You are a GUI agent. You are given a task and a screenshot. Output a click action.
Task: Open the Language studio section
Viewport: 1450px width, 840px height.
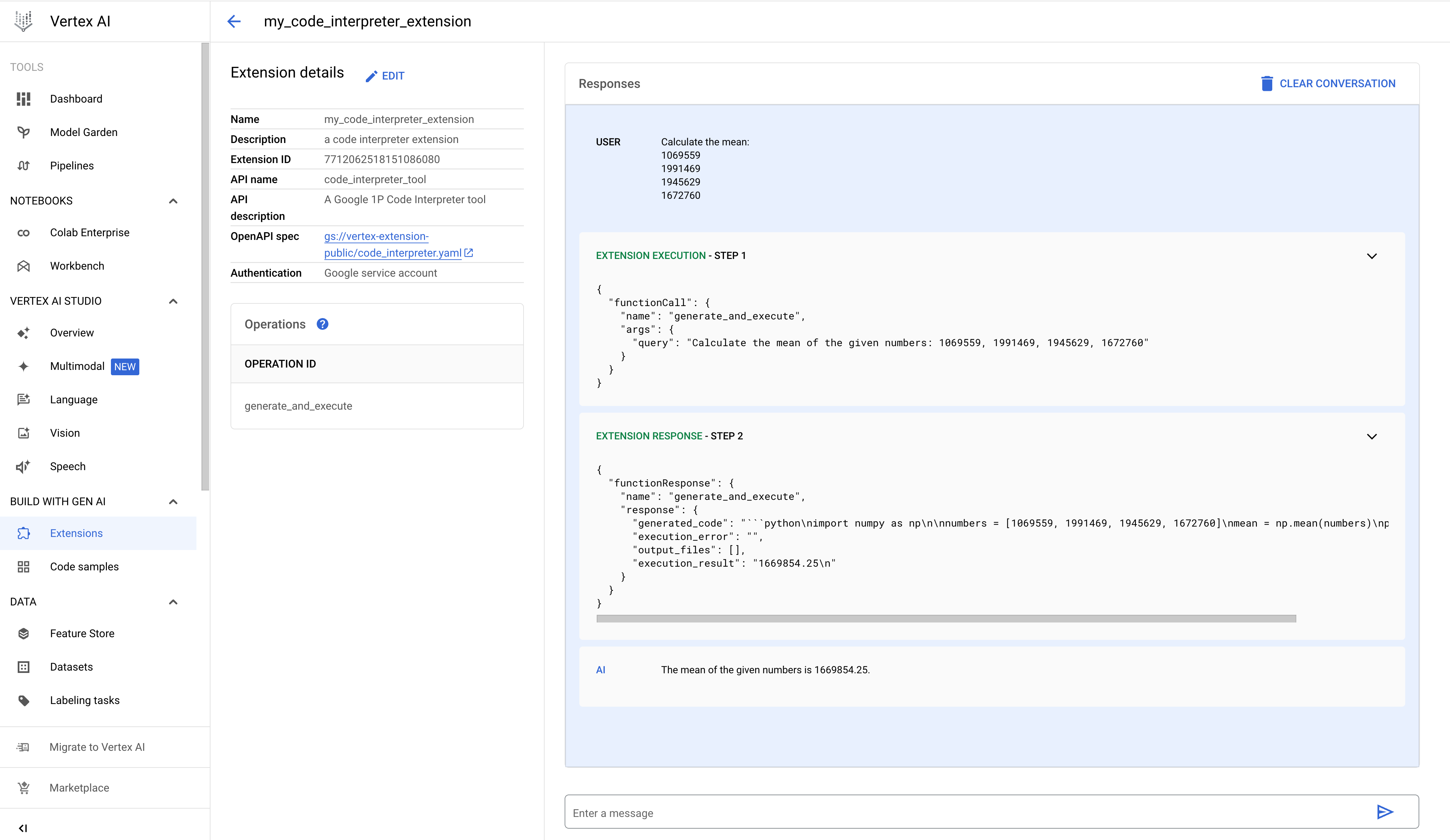coord(74,399)
